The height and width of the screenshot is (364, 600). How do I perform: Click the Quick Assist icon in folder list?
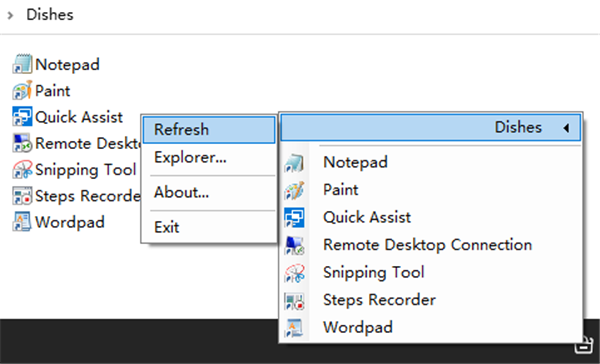[x=22, y=116]
